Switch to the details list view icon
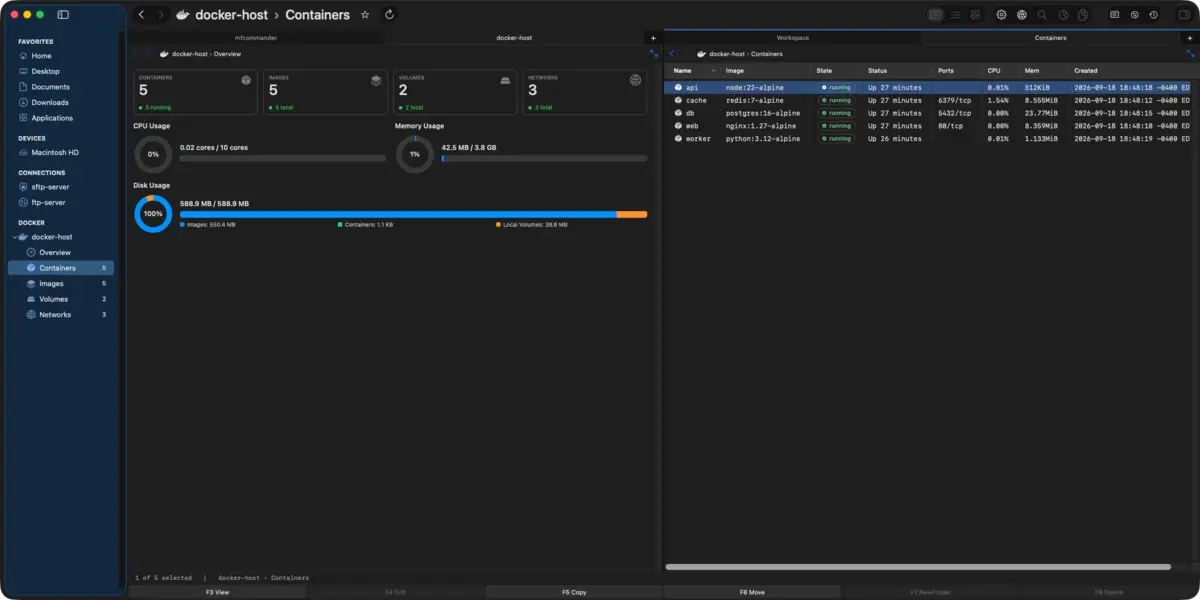 [x=956, y=15]
